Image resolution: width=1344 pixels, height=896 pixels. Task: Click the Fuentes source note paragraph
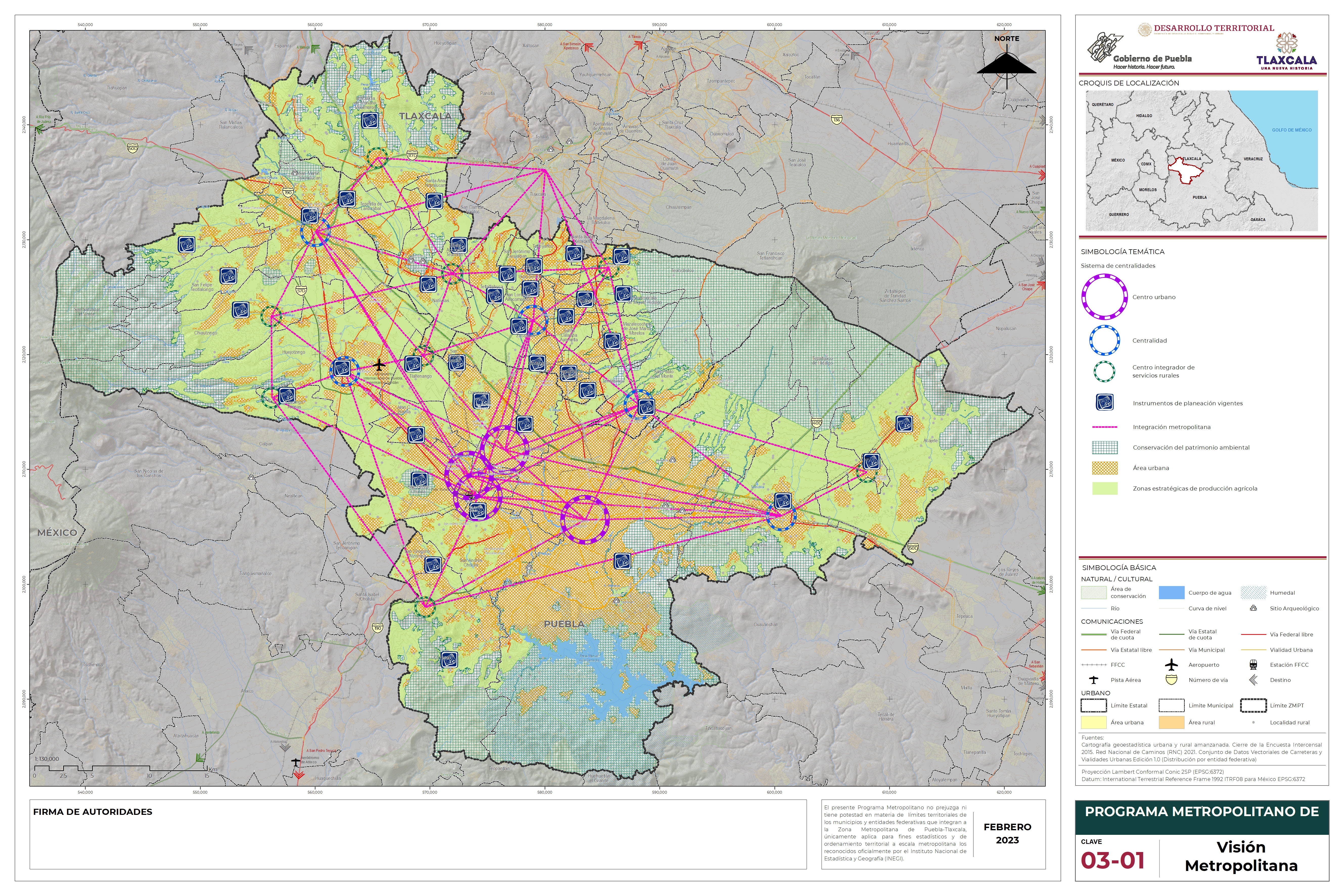1201,749
